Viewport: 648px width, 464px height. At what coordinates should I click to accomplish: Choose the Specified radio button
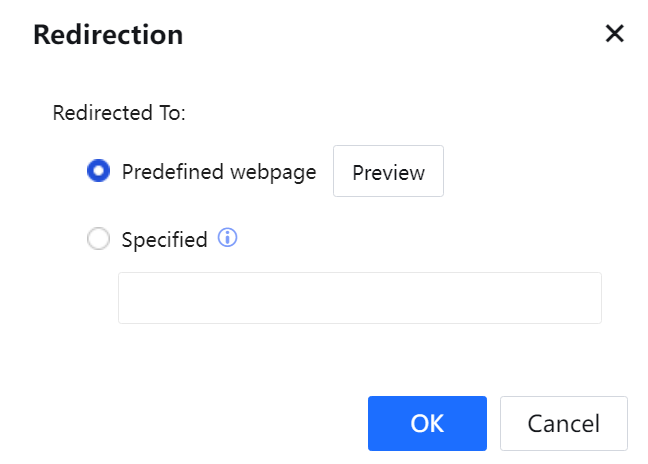pyautogui.click(x=98, y=240)
